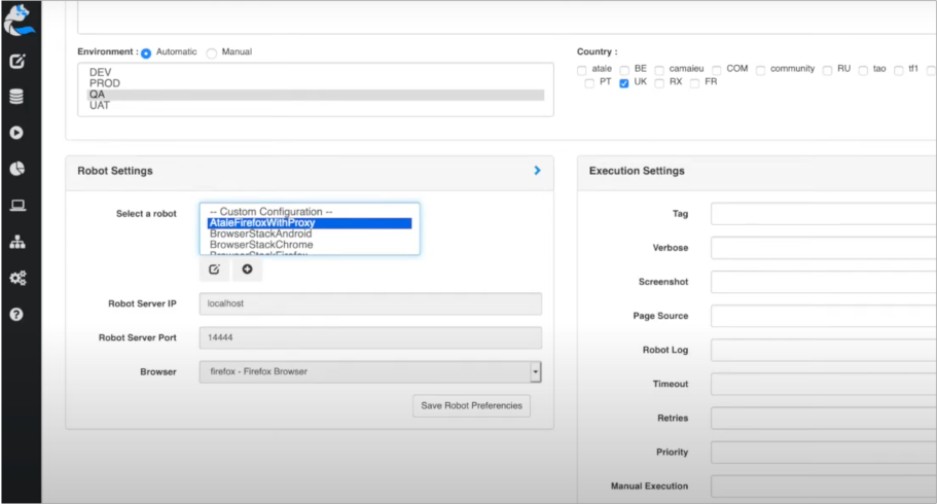Collapse Robot Settings panel chevron
The image size is (937, 504).
tap(537, 170)
